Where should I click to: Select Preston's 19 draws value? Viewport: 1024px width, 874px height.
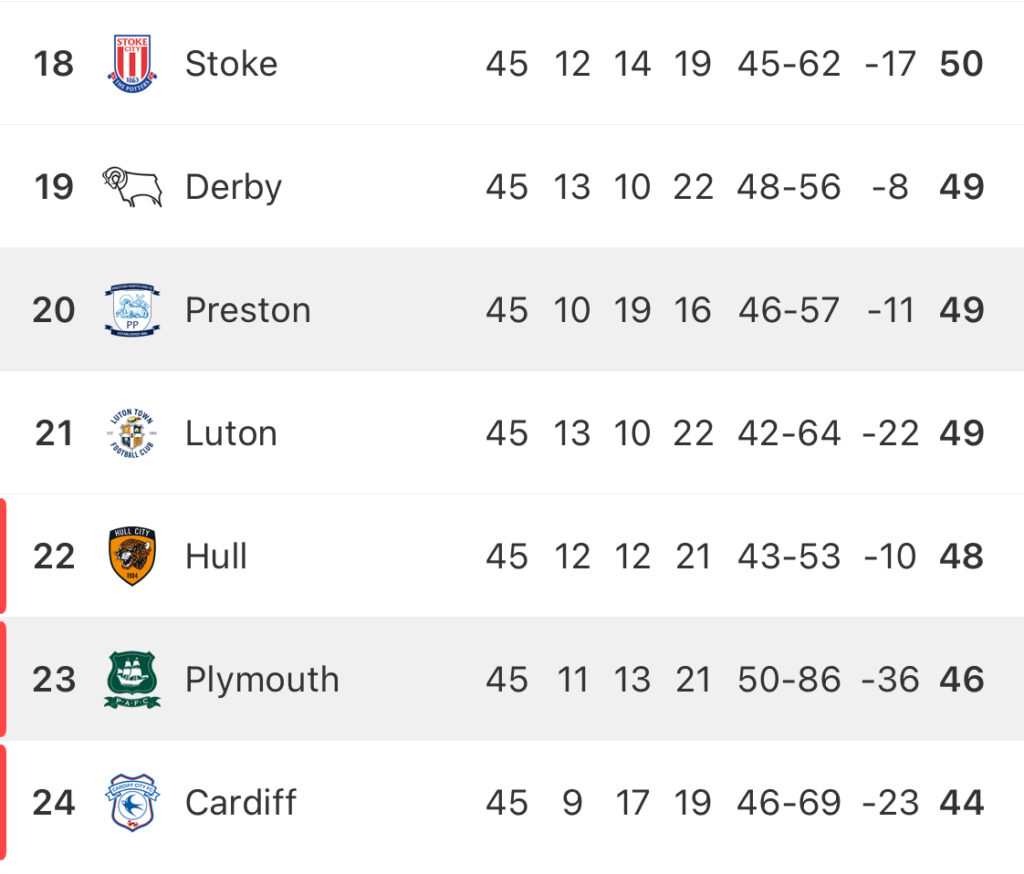632,310
